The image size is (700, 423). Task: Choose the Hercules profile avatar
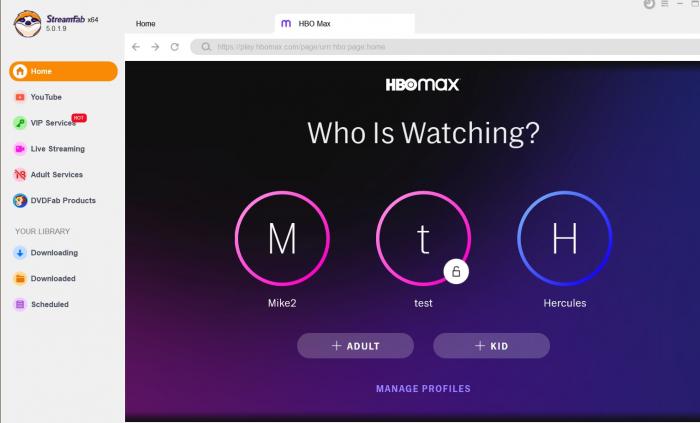pyautogui.click(x=565, y=238)
